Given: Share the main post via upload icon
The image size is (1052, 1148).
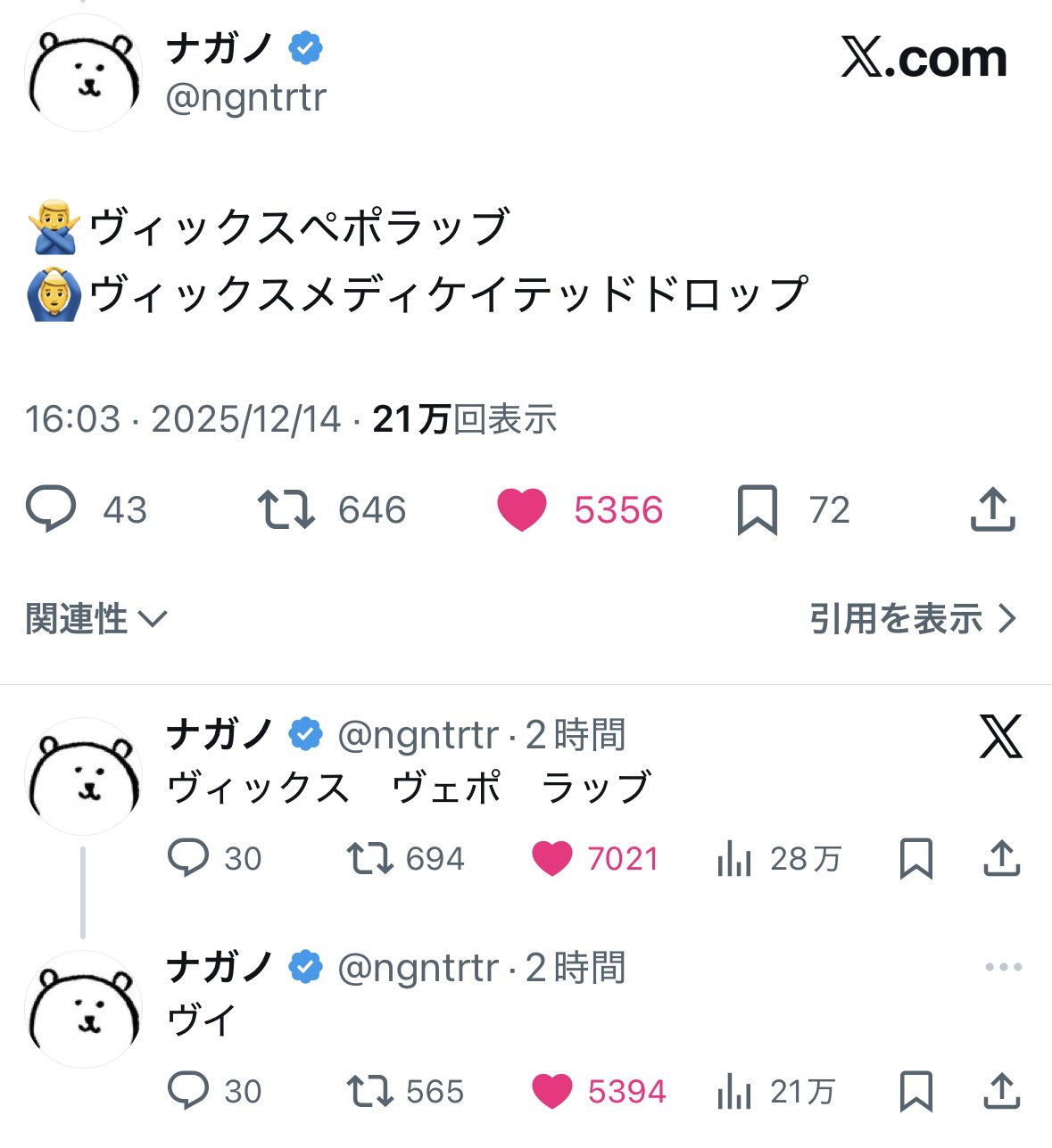Looking at the screenshot, I should pos(992,509).
